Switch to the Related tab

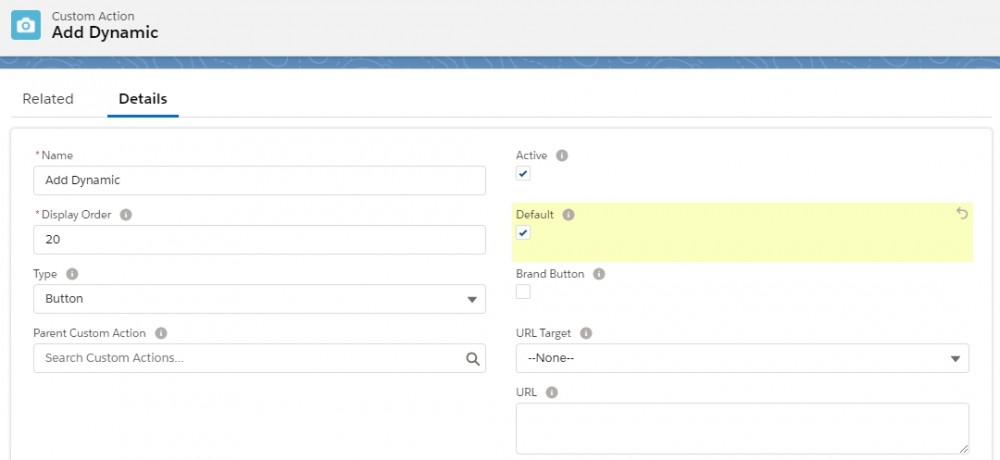click(48, 99)
